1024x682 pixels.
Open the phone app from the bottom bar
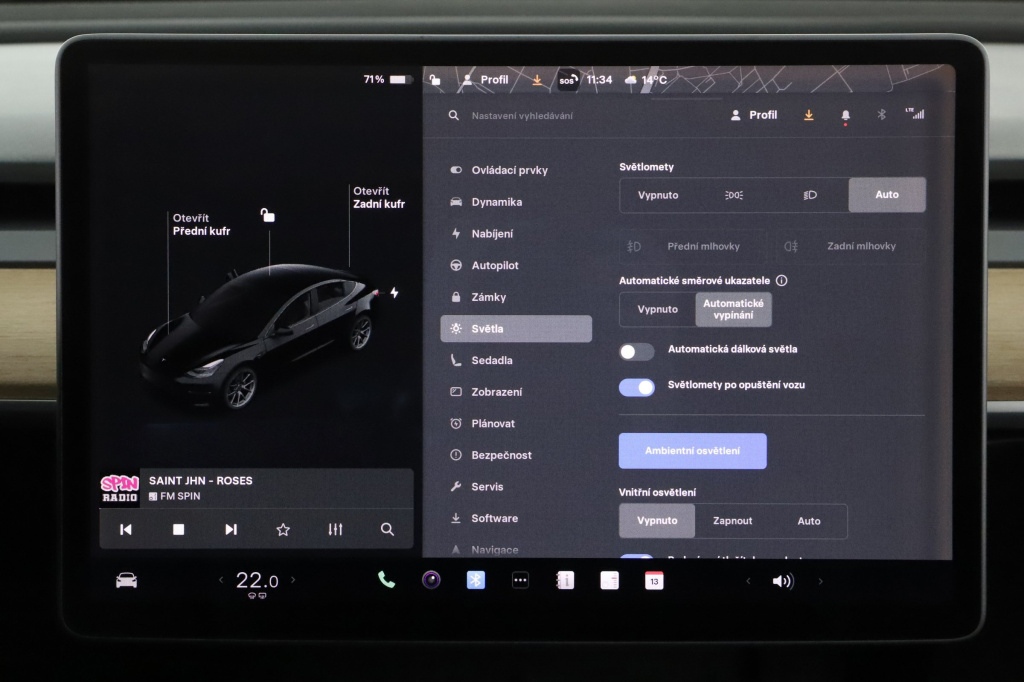[x=386, y=580]
